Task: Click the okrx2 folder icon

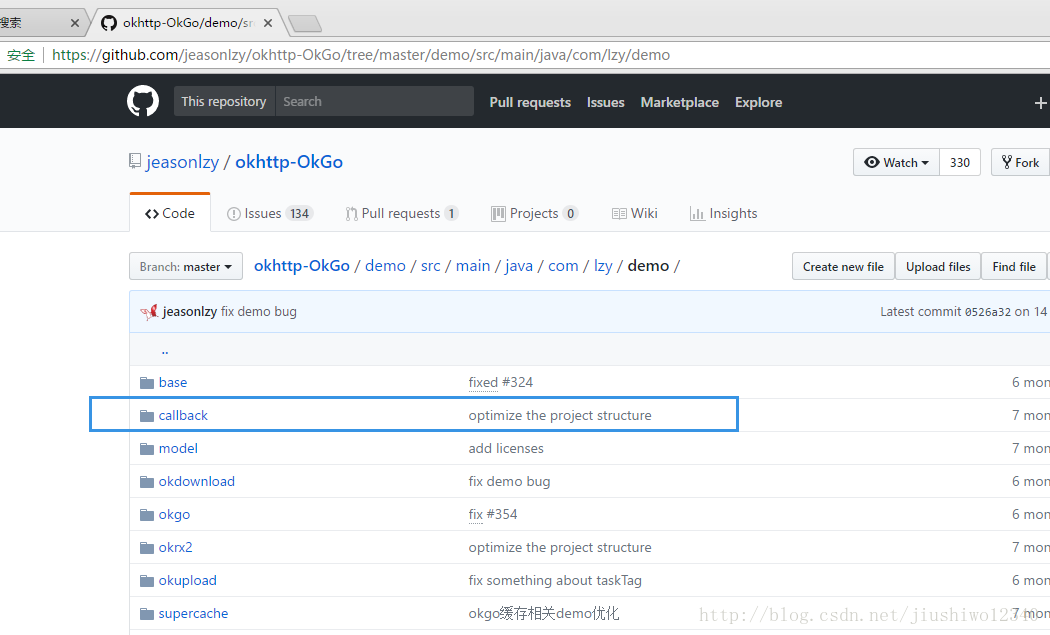Action: tap(147, 547)
